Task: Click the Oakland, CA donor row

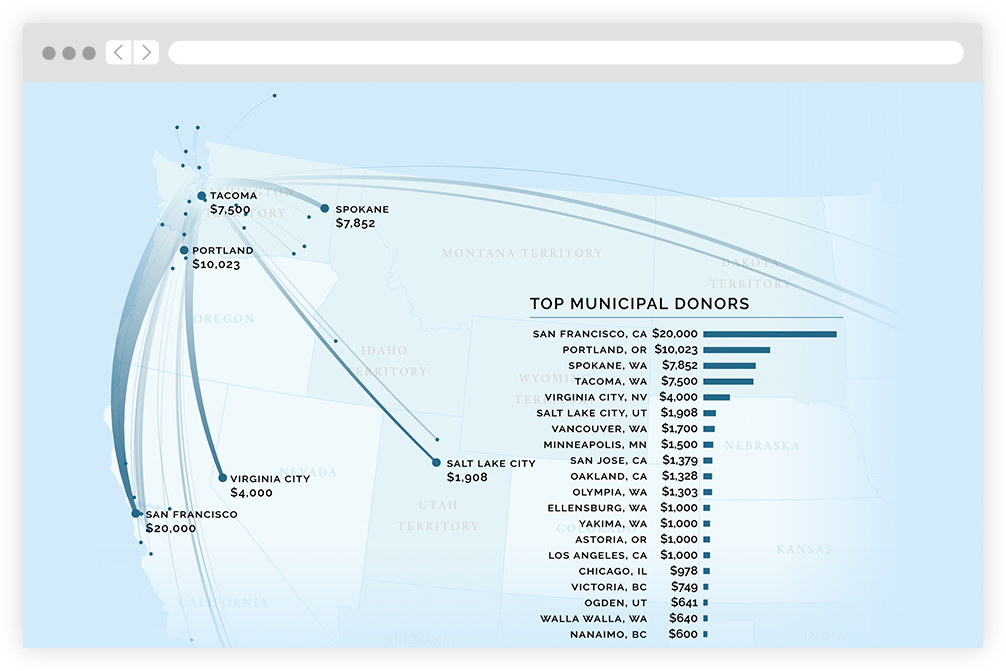Action: click(641, 477)
